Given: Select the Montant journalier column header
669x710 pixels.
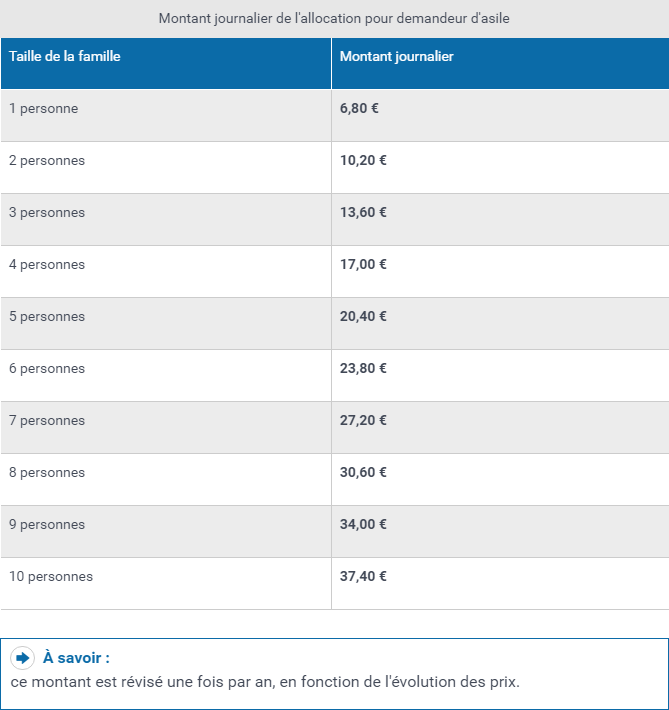Looking at the screenshot, I should 396,57.
